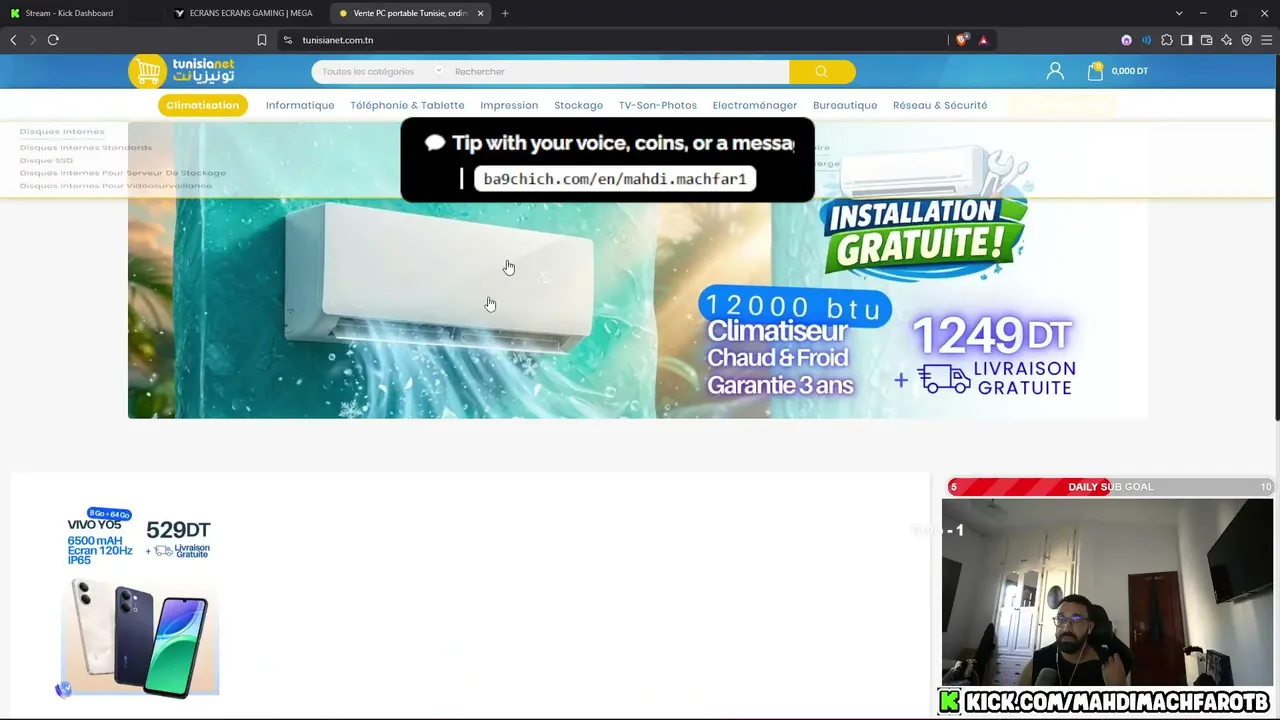1280x720 pixels.
Task: Click Disques Internes Pour Serveur De Stockage
Action: (123, 173)
